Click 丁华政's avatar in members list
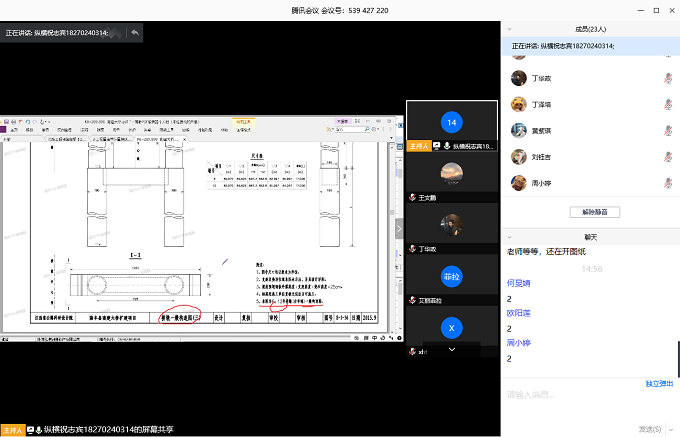The height and width of the screenshot is (437, 680). (x=519, y=78)
